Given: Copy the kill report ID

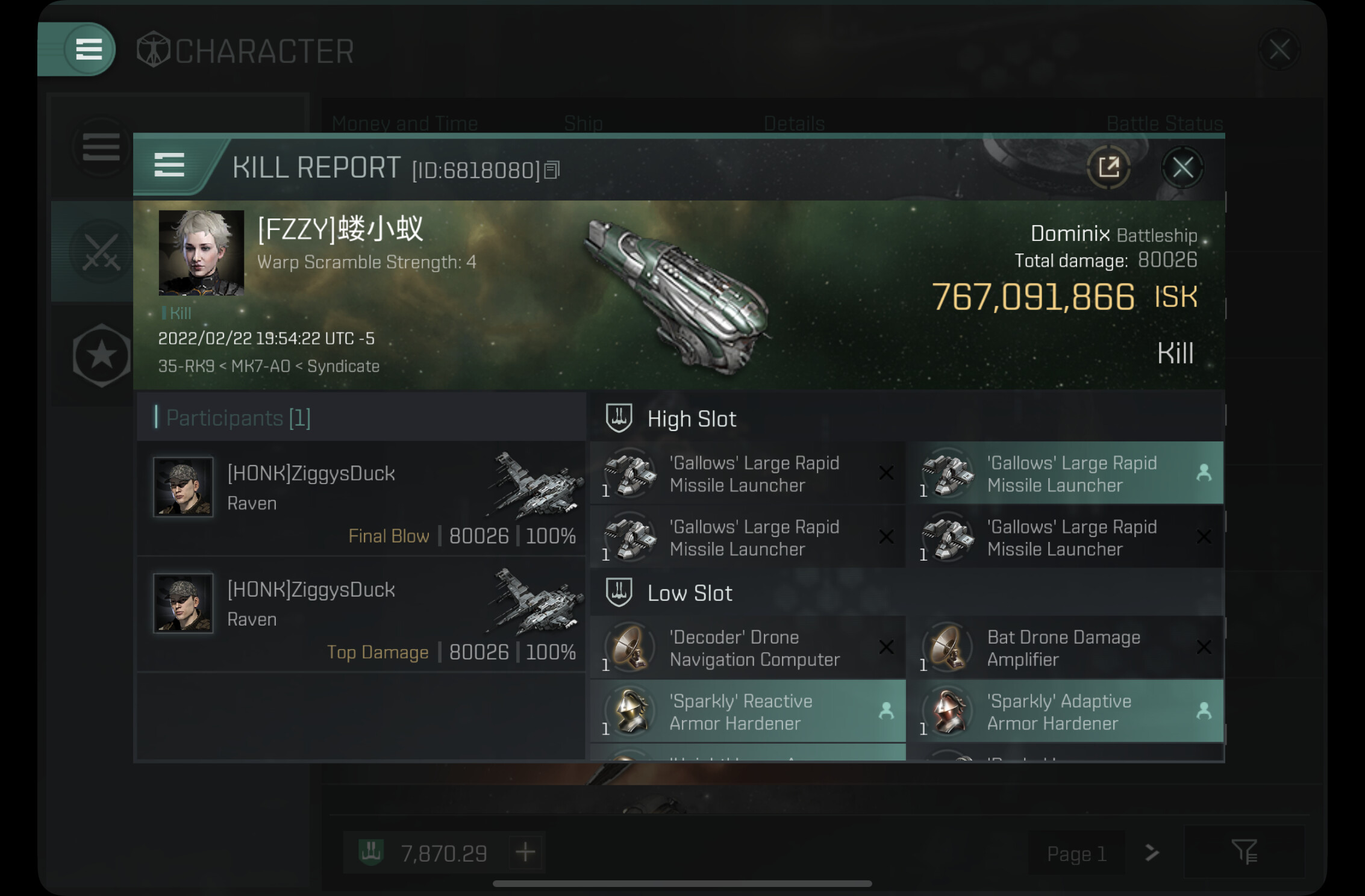Looking at the screenshot, I should 552,170.
